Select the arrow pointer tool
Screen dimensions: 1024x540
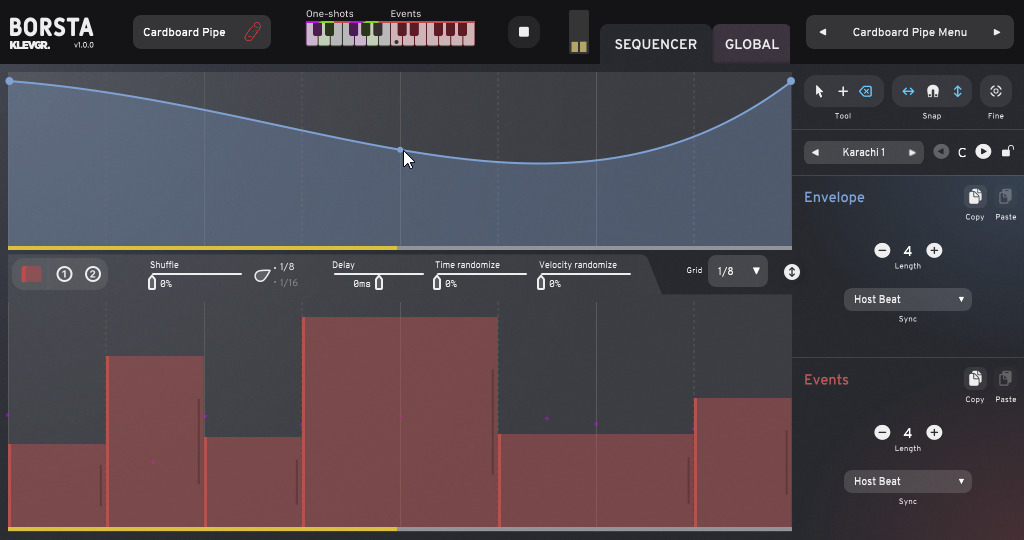pos(819,91)
